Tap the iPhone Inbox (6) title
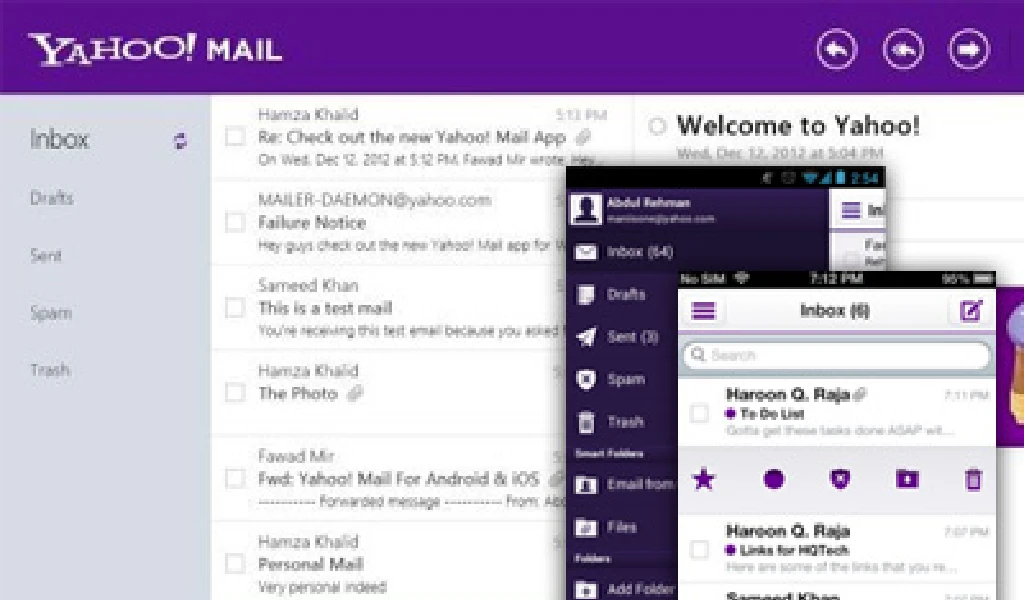This screenshot has height=600, width=1024. (835, 311)
